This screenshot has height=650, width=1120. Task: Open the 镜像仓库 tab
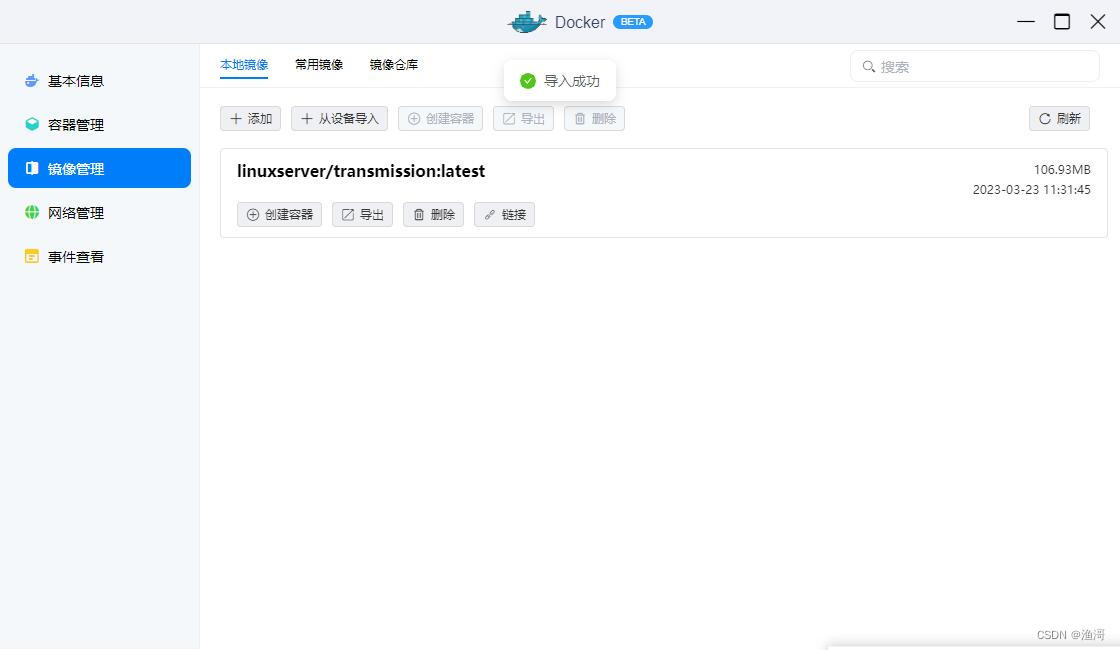394,63
